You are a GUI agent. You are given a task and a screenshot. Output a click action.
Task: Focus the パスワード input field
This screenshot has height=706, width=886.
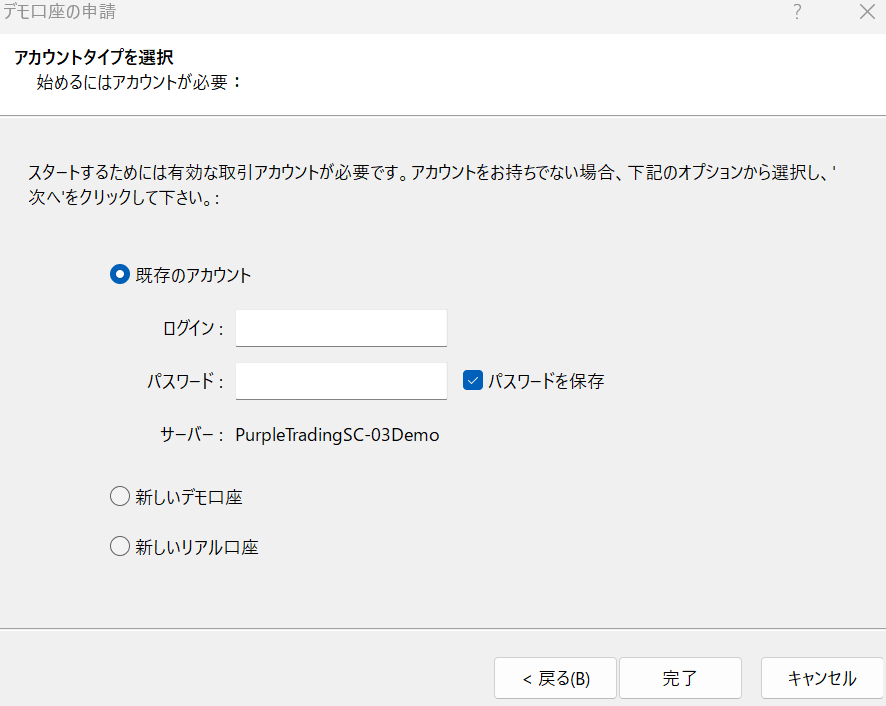341,381
